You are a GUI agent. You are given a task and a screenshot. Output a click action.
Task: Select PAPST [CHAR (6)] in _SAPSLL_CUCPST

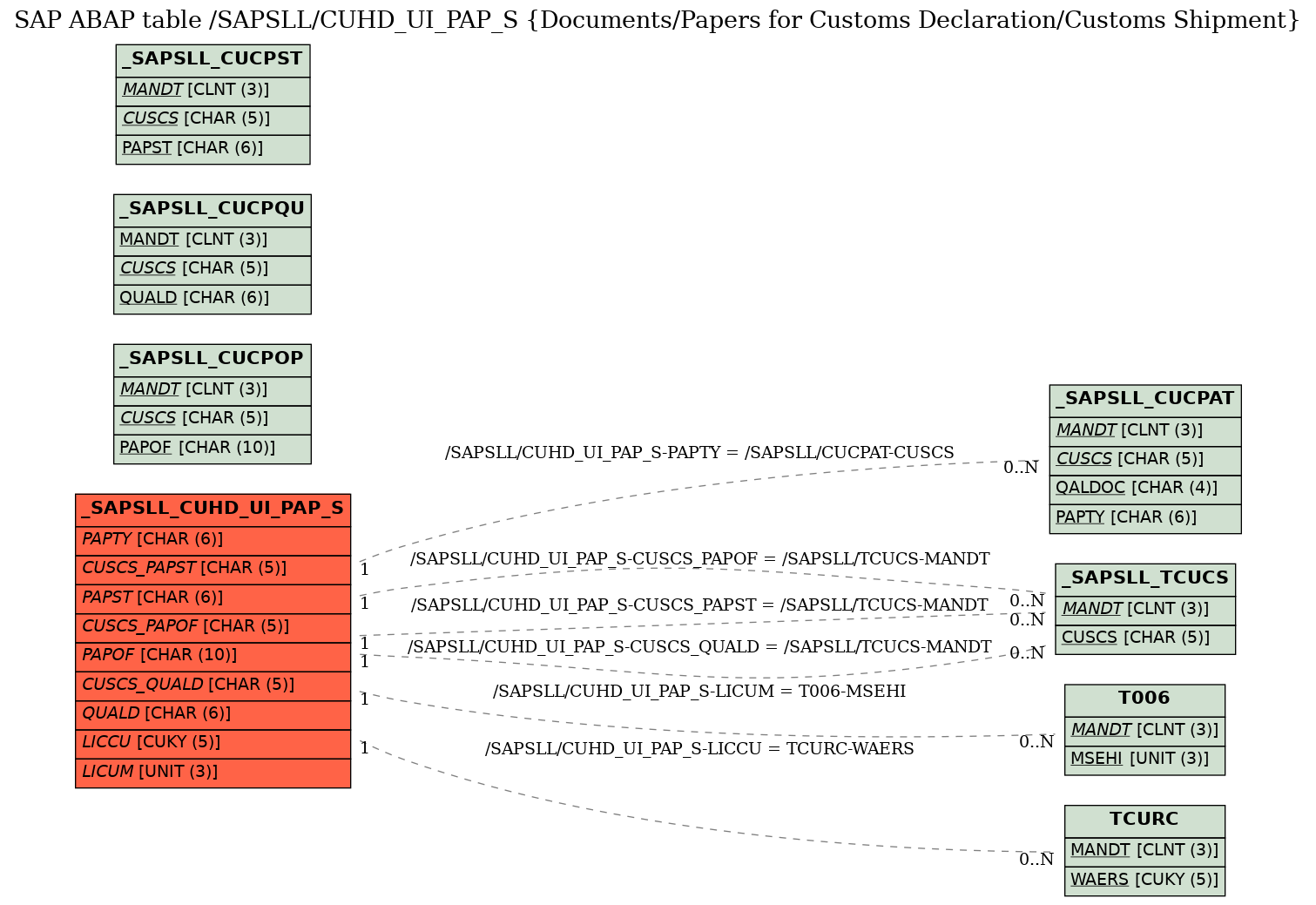point(213,149)
